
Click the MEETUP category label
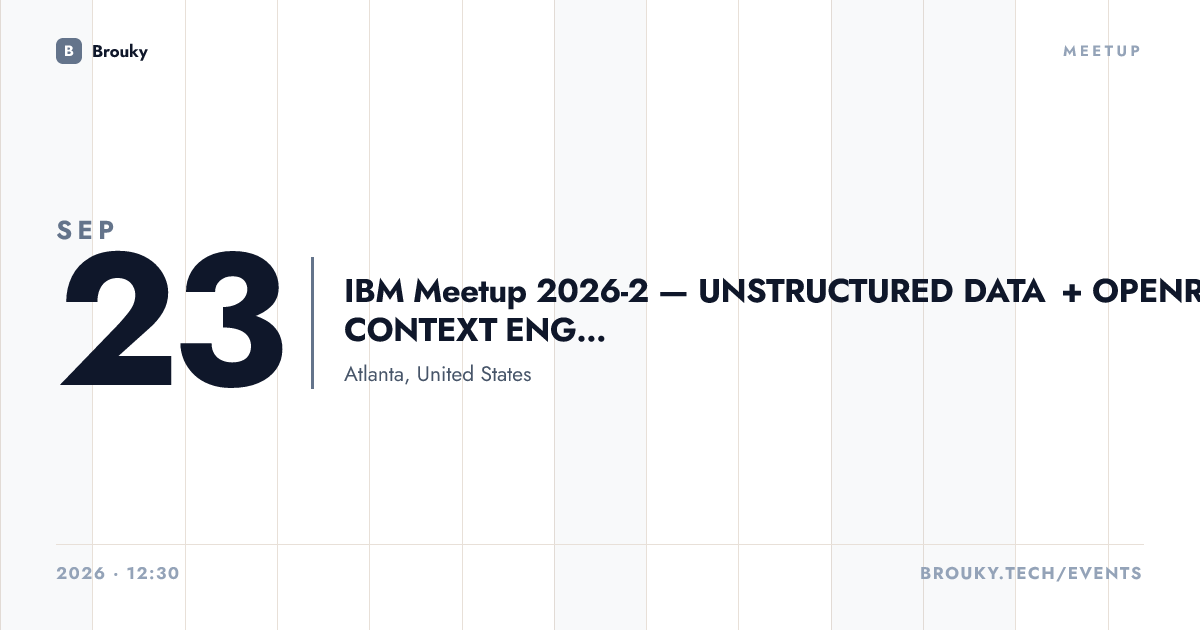tap(1101, 51)
